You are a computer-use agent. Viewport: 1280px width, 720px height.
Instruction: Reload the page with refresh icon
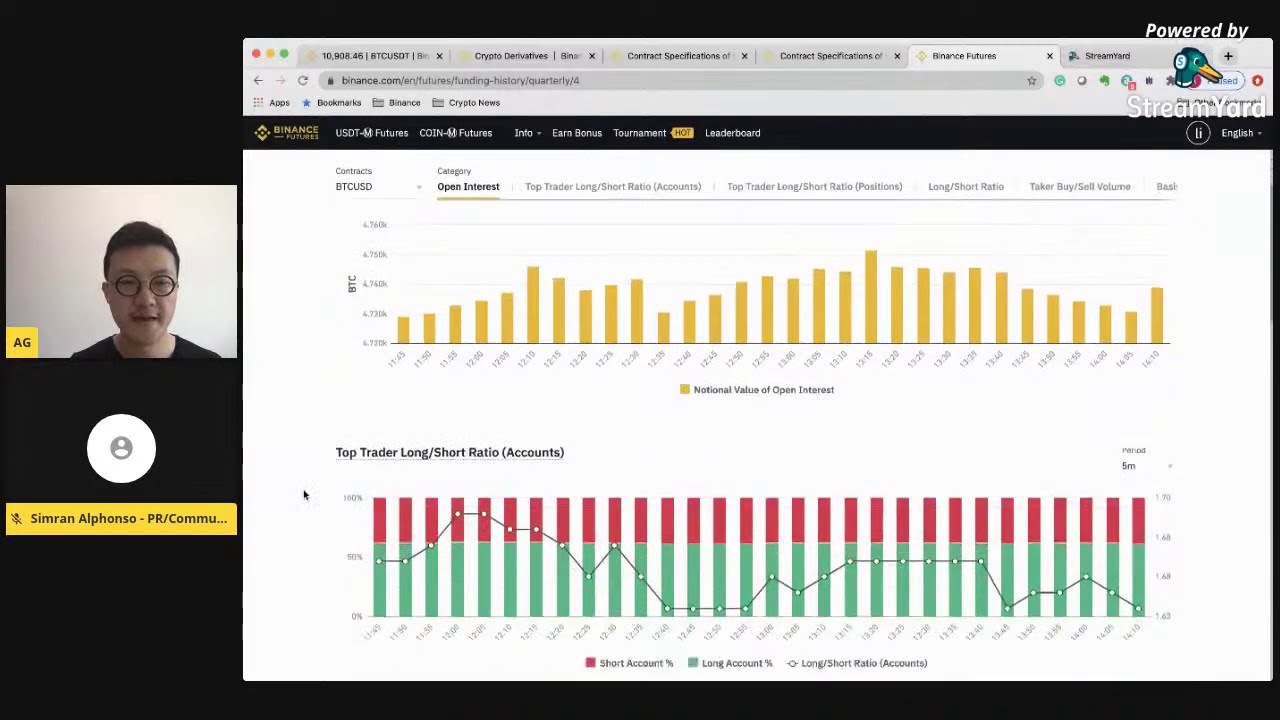(x=303, y=80)
